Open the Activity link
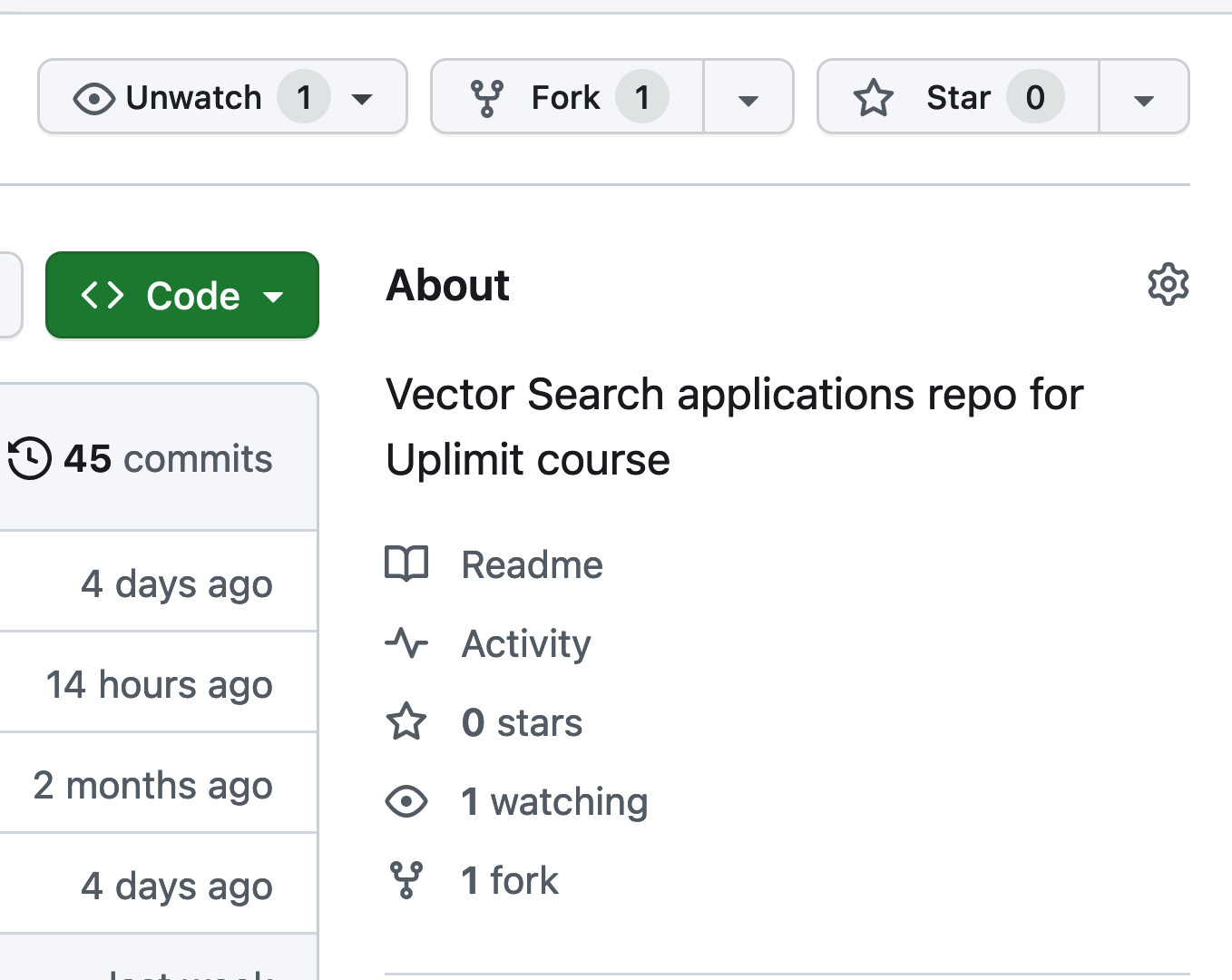 526,644
